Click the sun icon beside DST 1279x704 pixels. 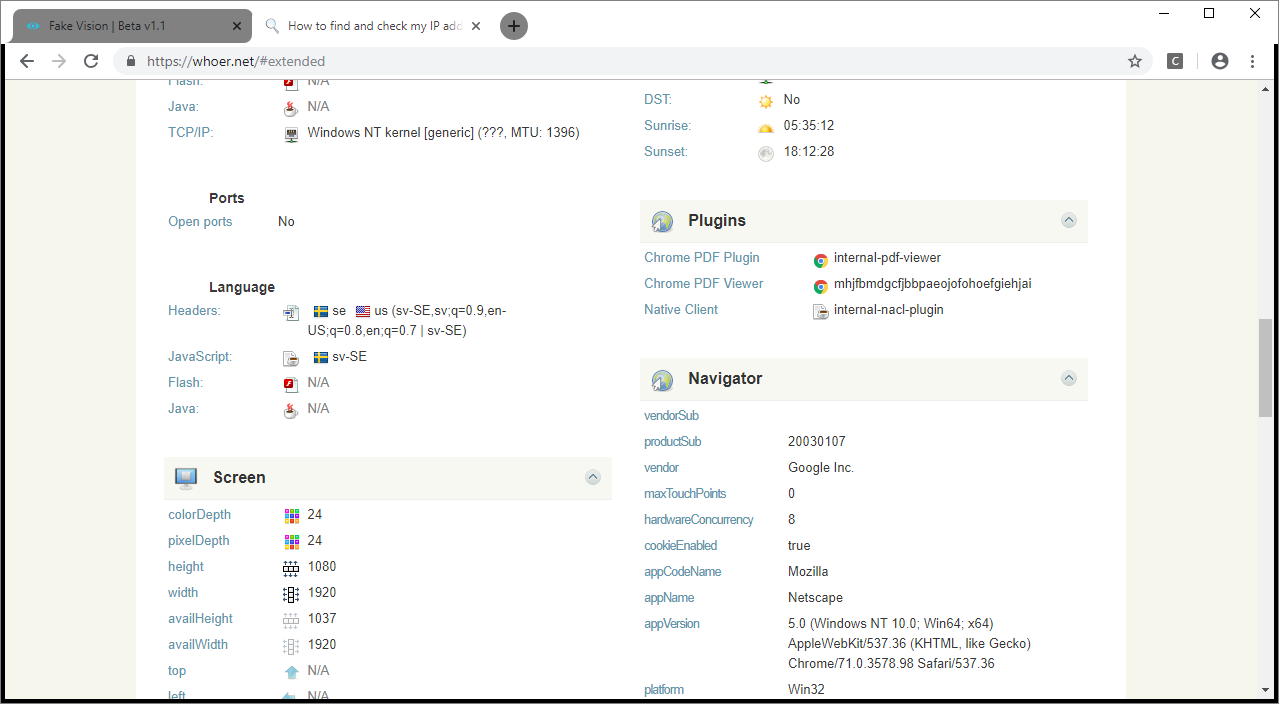coord(766,101)
